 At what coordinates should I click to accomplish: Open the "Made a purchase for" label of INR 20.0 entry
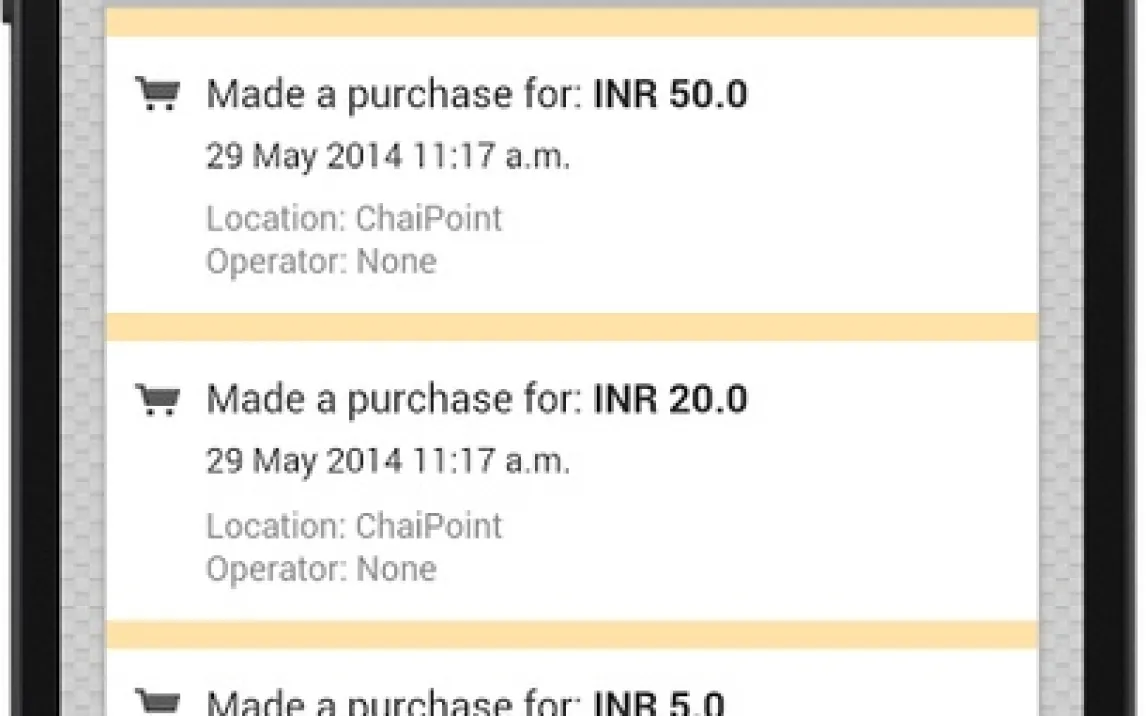[394, 400]
